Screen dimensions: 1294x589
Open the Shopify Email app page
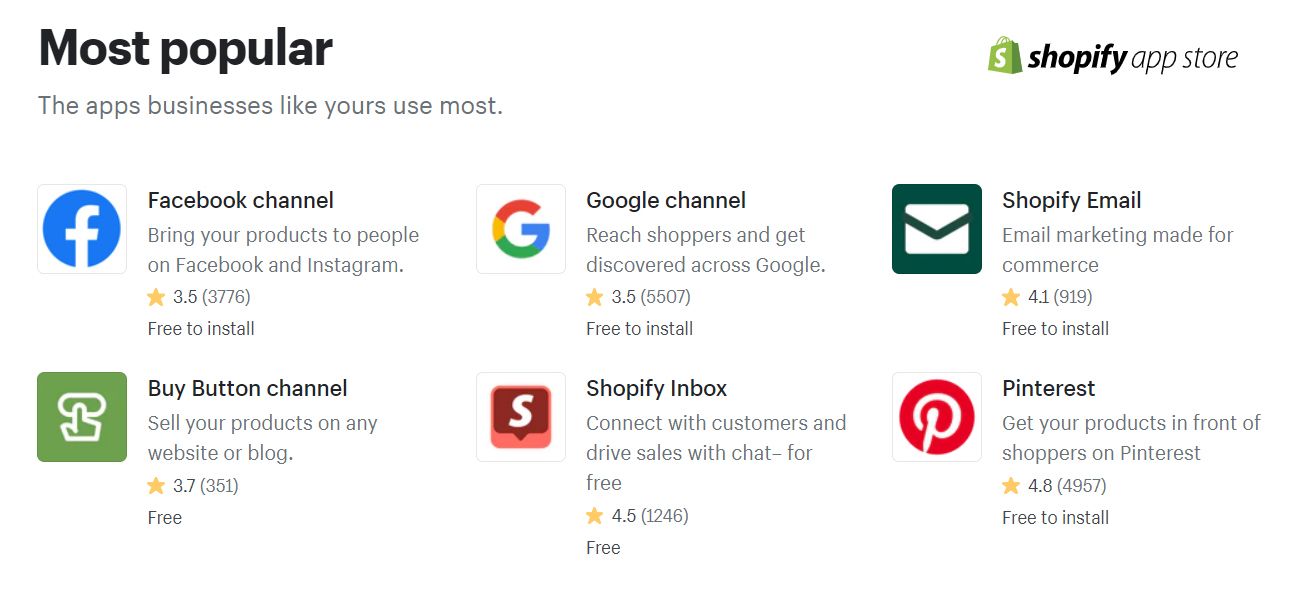[x=1071, y=200]
